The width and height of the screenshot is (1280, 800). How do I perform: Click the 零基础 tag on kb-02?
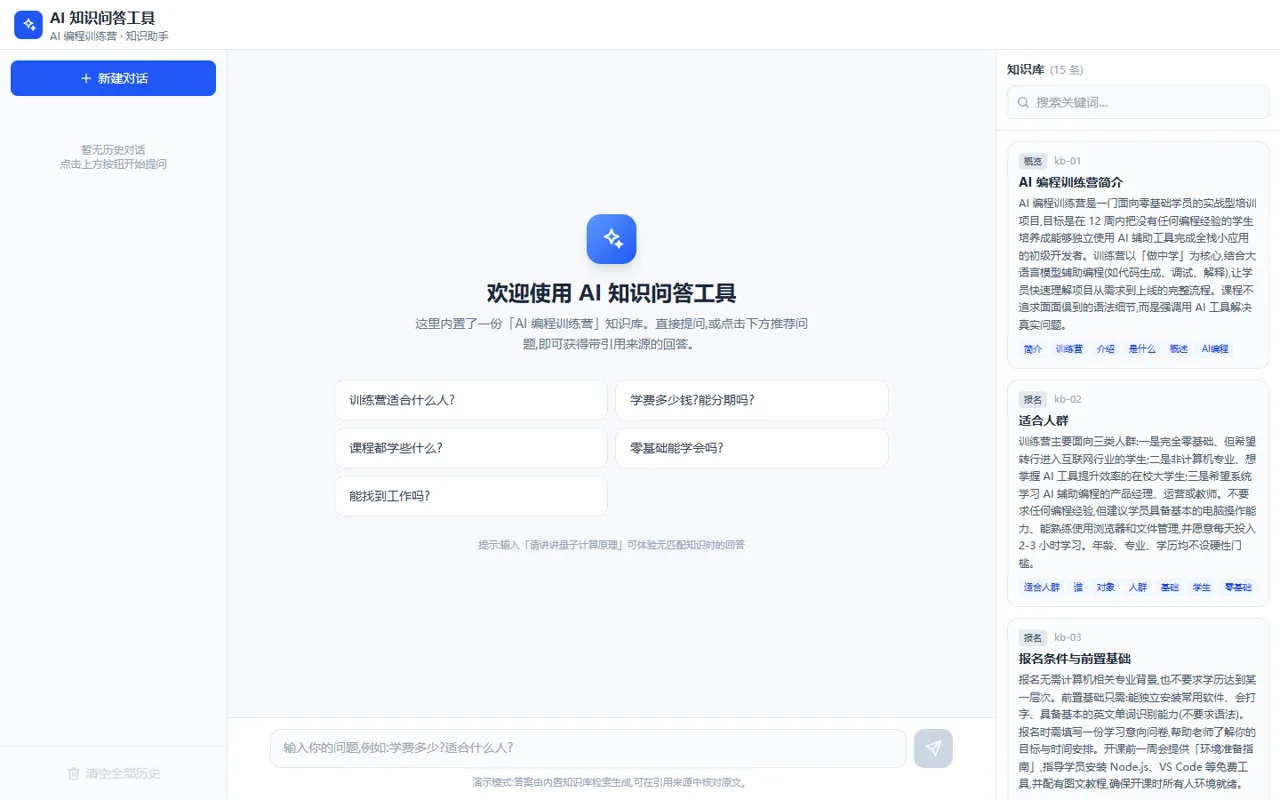click(x=1238, y=587)
